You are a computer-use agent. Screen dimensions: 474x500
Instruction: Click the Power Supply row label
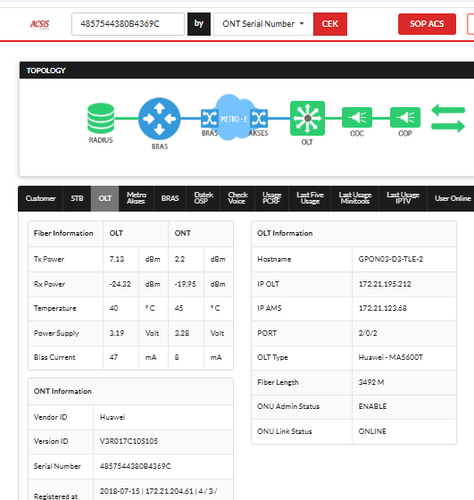56,333
